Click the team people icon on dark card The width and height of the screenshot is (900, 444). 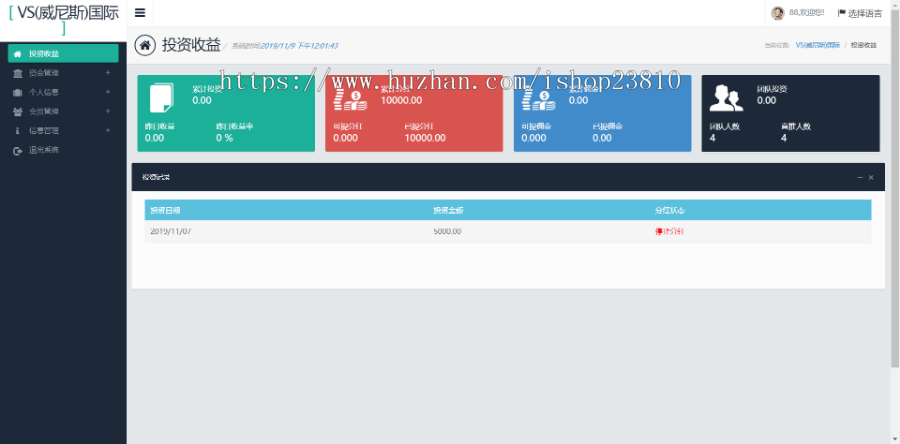pyautogui.click(x=726, y=98)
